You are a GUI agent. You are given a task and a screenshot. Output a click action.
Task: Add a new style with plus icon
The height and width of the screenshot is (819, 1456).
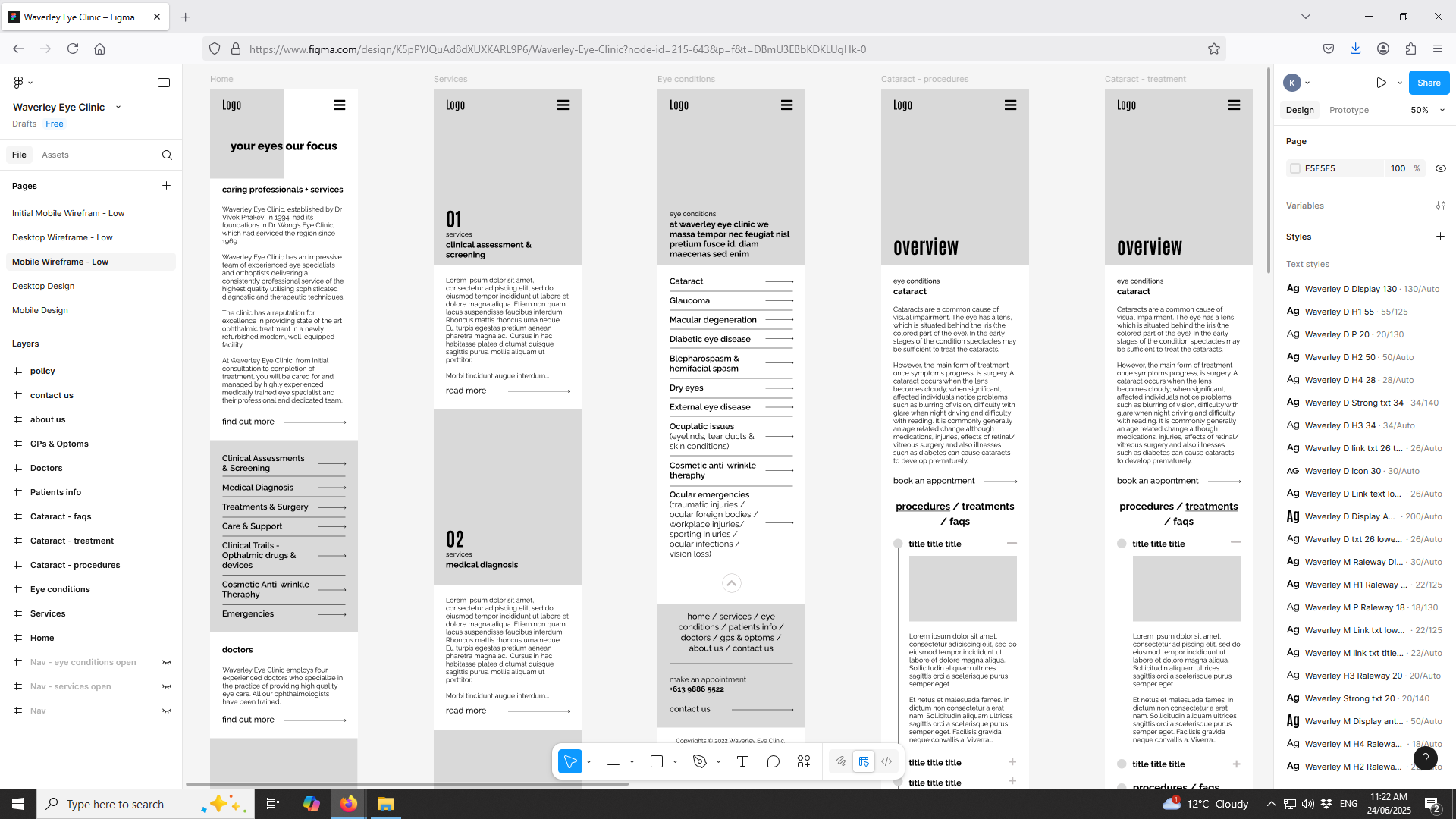click(1440, 237)
